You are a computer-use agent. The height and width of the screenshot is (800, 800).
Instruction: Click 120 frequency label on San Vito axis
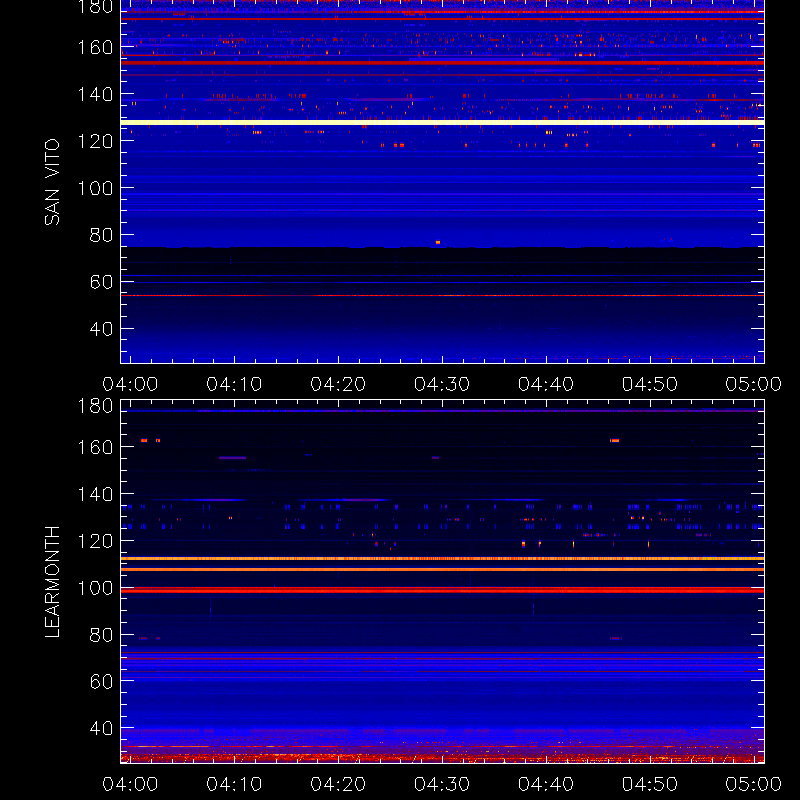pyautogui.click(x=95, y=141)
